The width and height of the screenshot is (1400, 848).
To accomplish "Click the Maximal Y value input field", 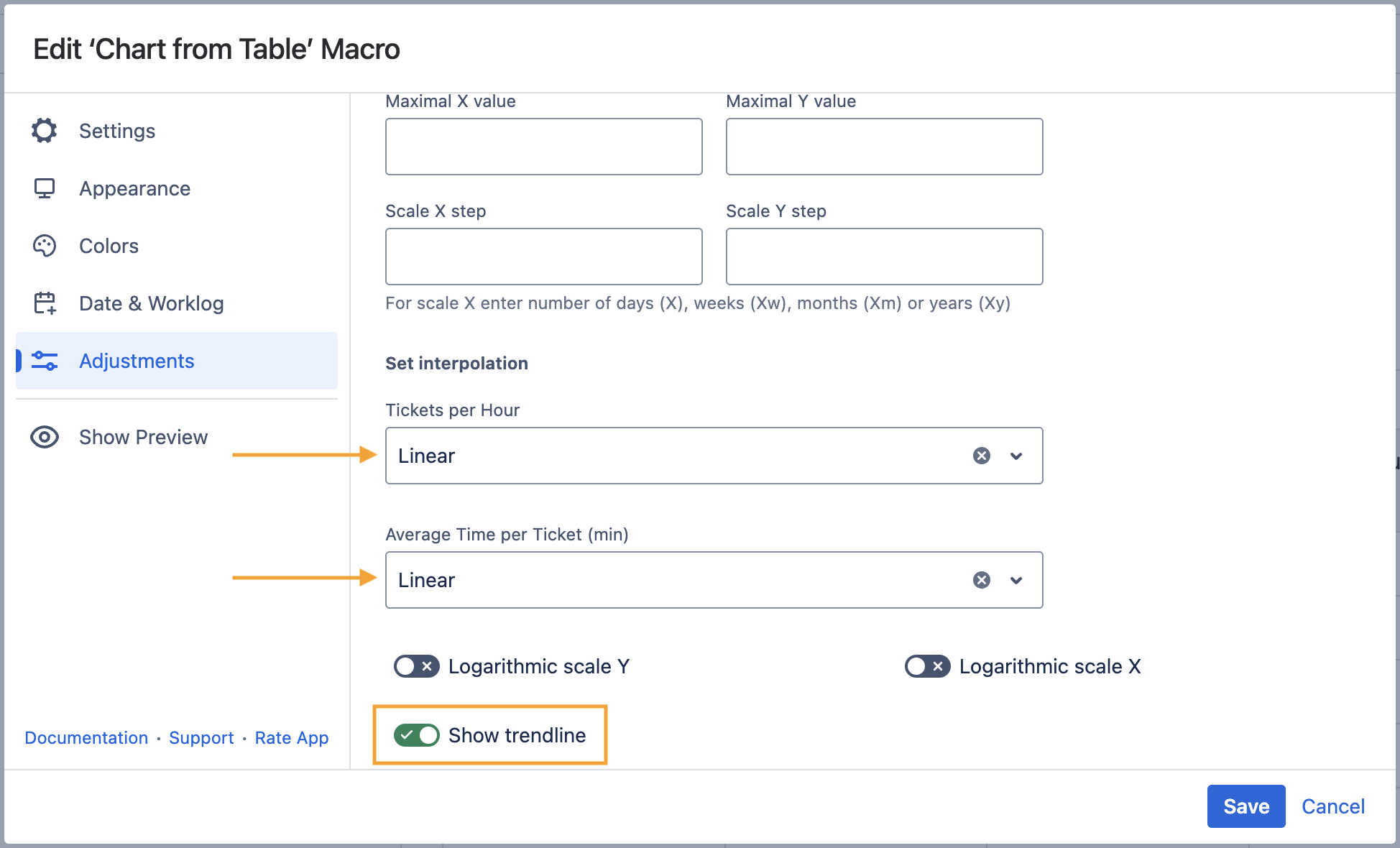I will [x=884, y=147].
